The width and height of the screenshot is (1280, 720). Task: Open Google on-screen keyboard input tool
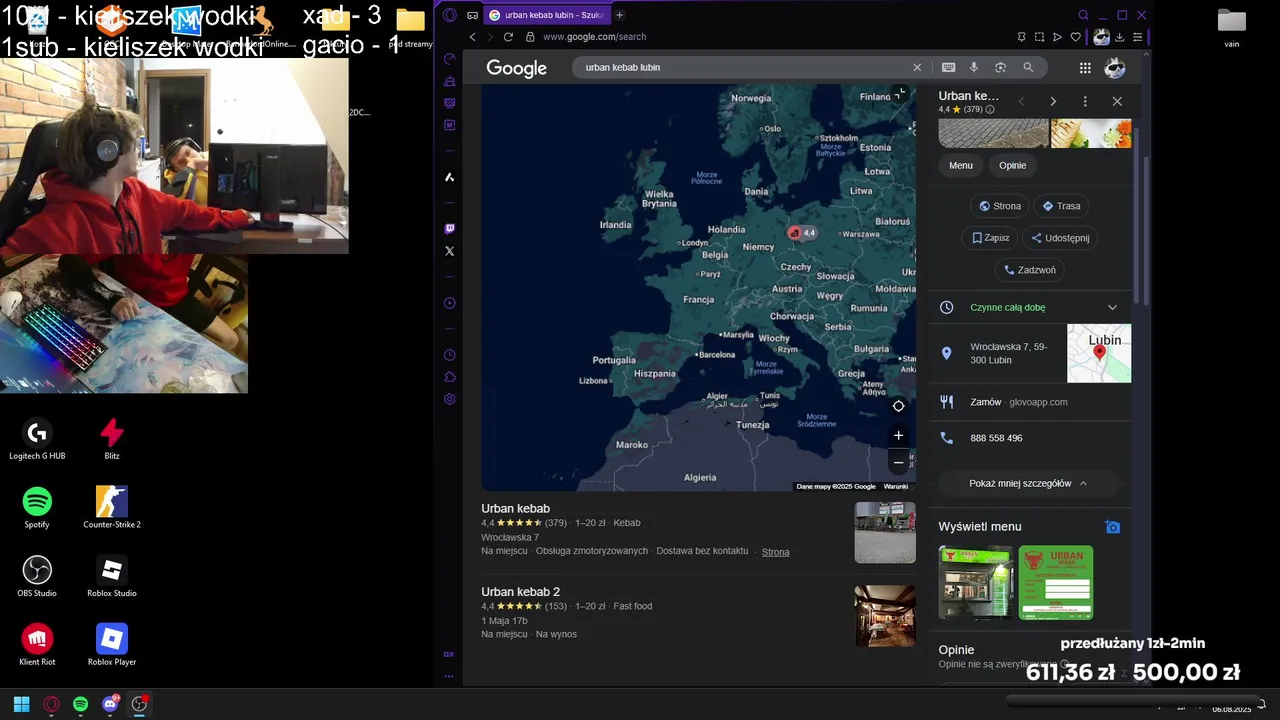pyautogui.click(x=948, y=67)
